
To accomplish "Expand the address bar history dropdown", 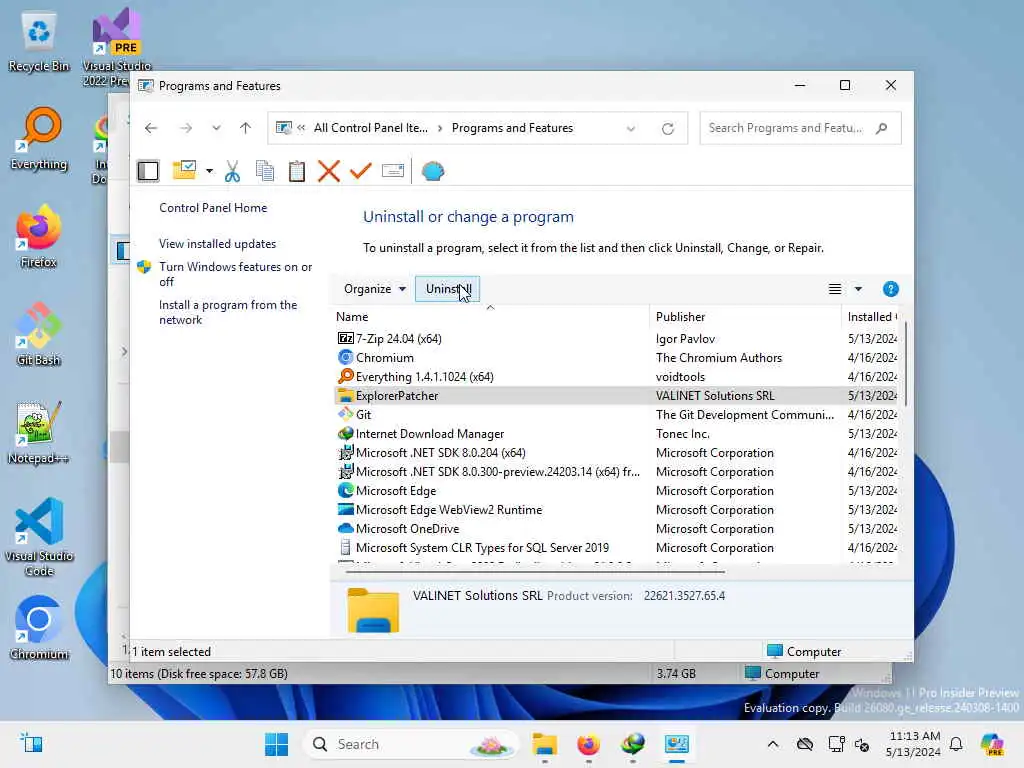I will tap(631, 129).
